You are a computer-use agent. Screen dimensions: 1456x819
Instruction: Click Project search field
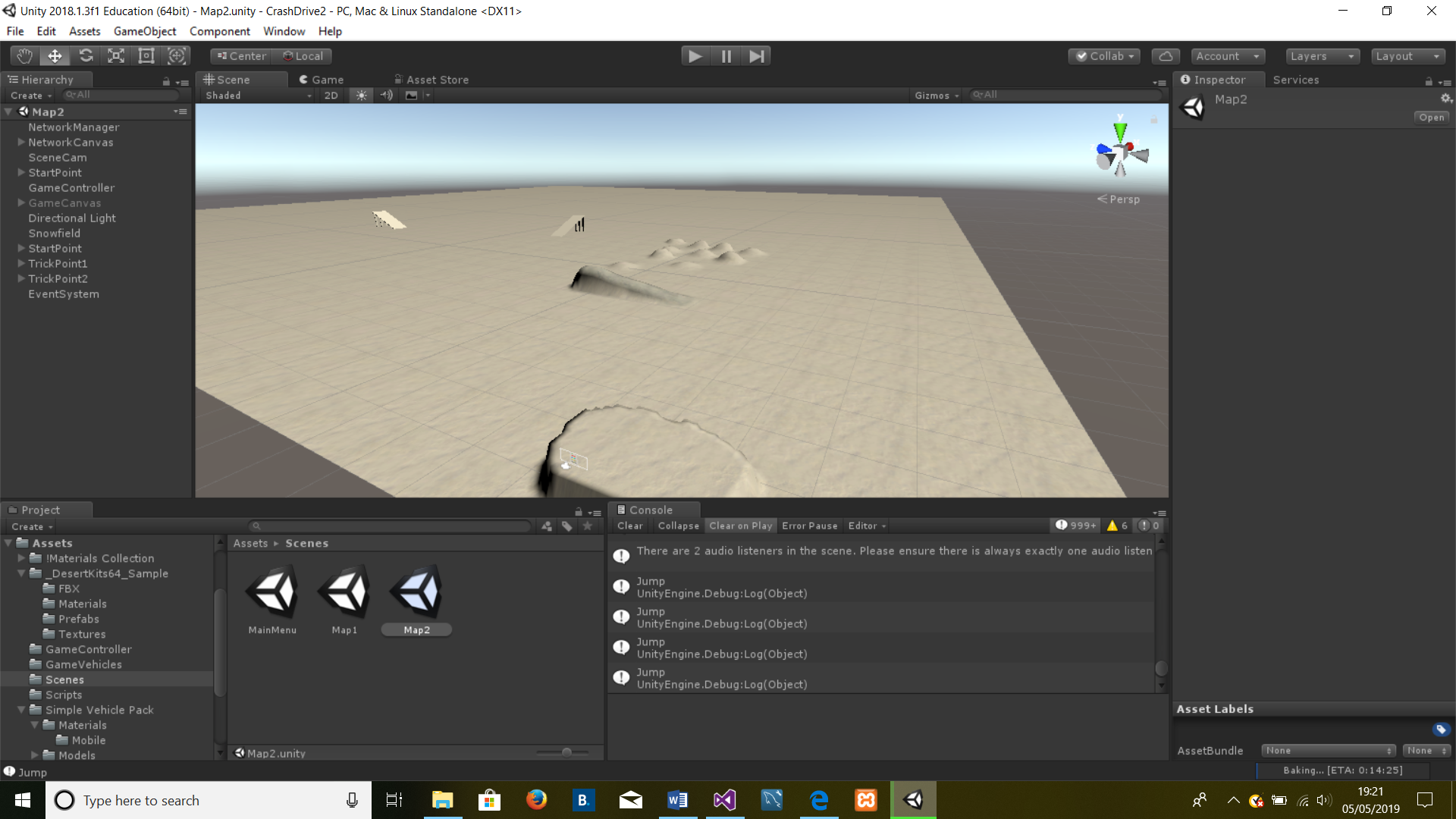coord(390,526)
